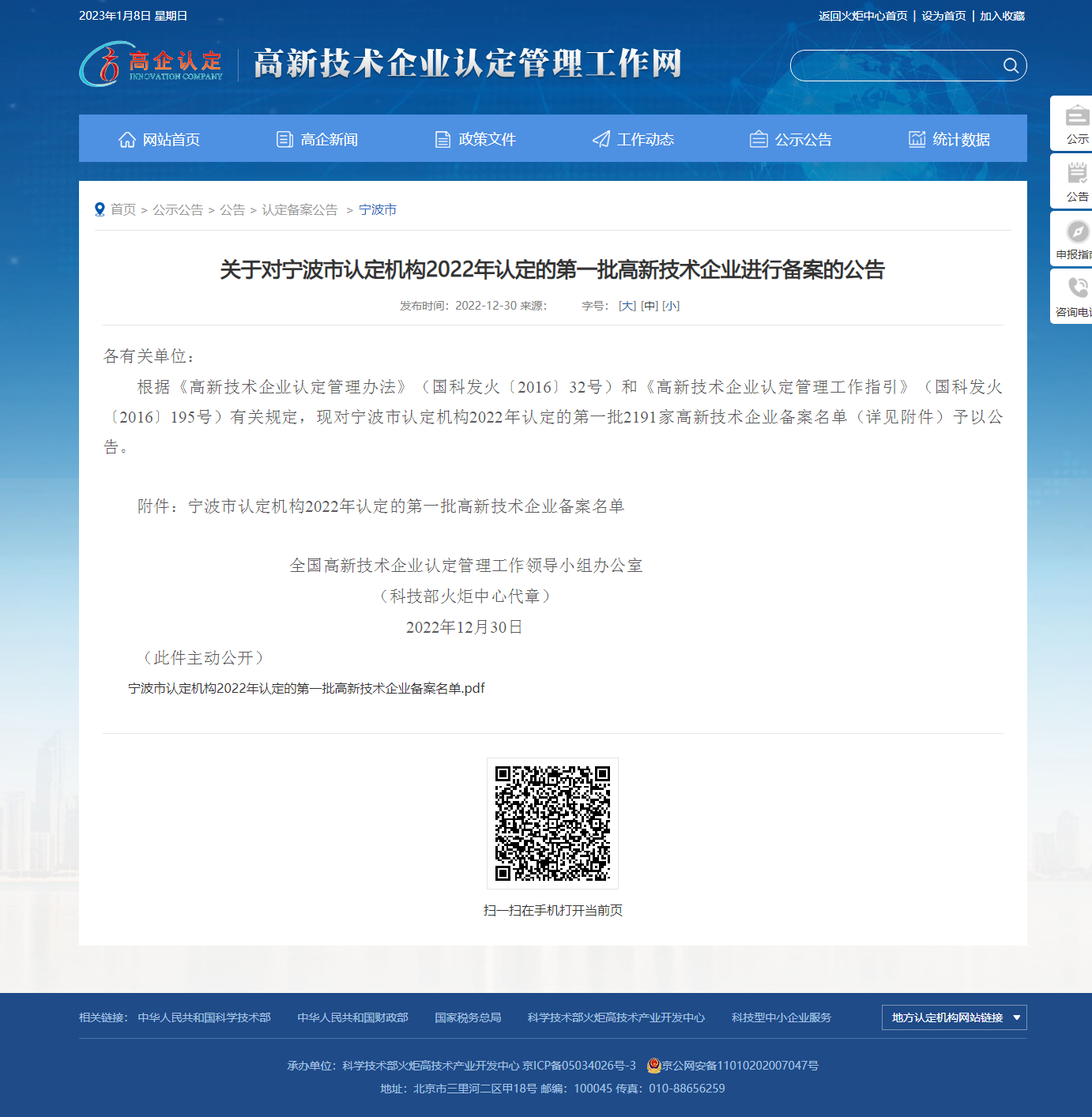Click the magnifying glass search icon
1092x1117 pixels.
(1011, 66)
